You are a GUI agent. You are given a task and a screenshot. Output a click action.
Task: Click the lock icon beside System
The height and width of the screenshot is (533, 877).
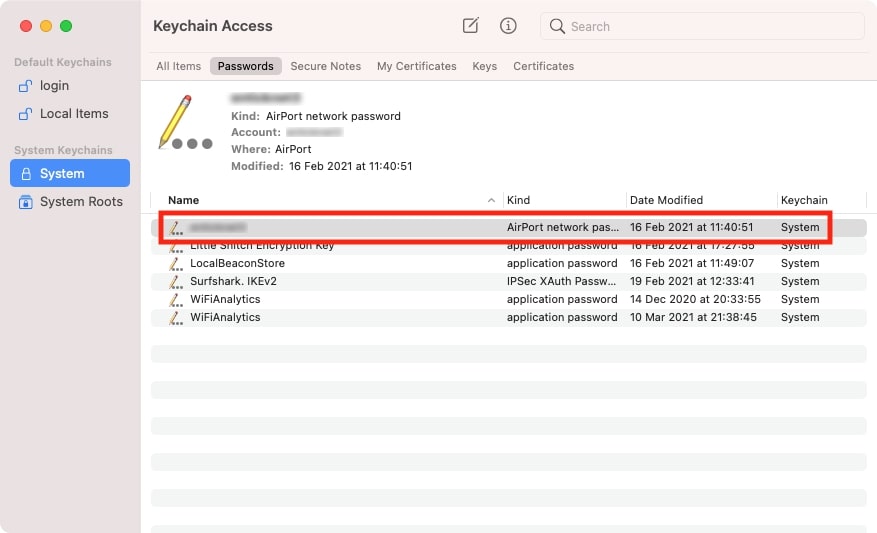pos(26,174)
